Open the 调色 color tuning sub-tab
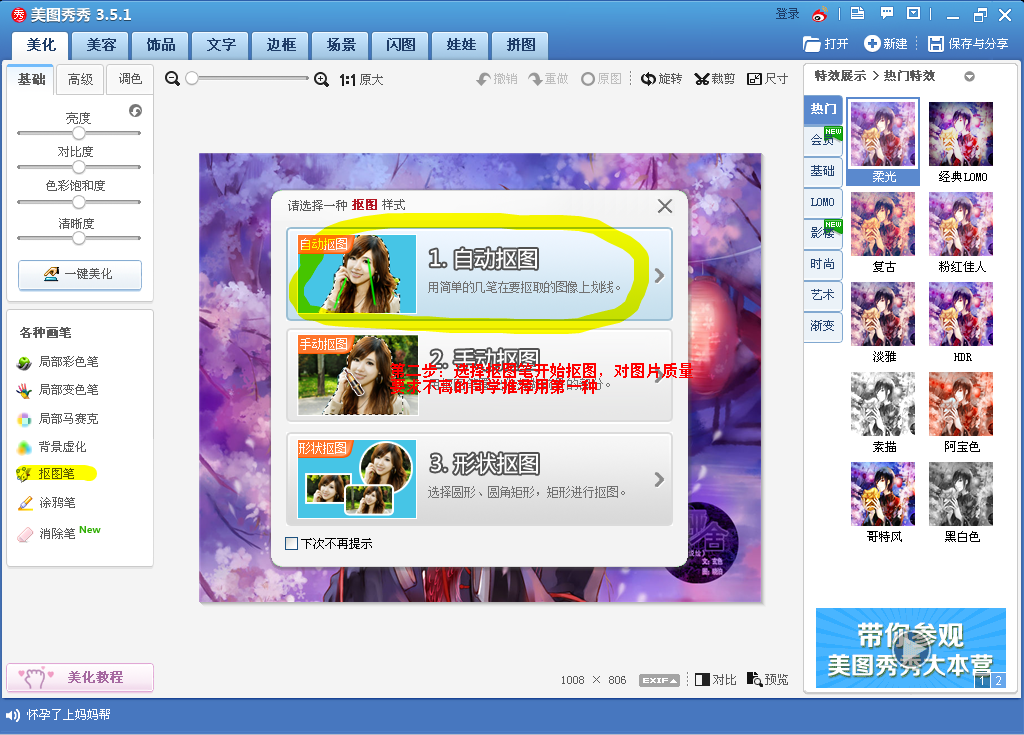The width and height of the screenshot is (1024, 735). [130, 79]
